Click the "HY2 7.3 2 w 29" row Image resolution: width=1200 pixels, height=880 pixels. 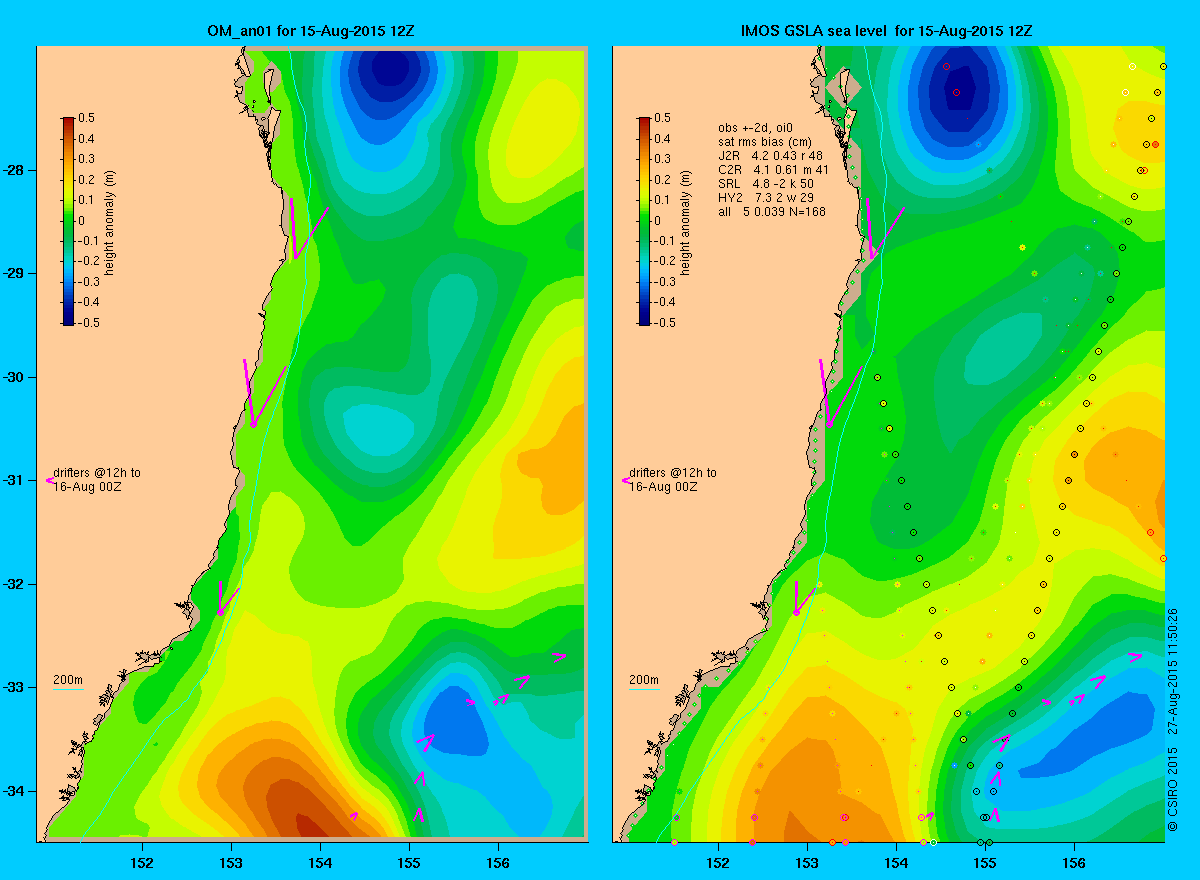coord(768,198)
